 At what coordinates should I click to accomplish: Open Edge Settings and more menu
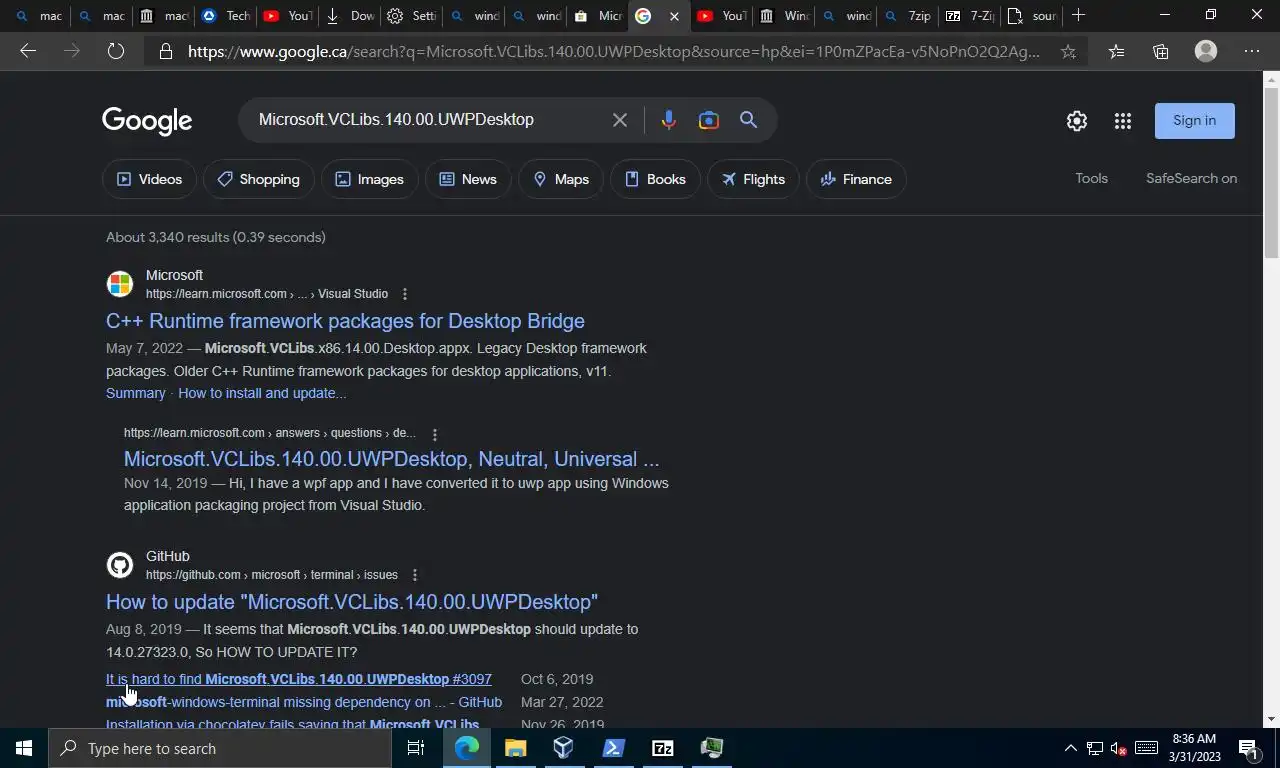click(x=1252, y=51)
